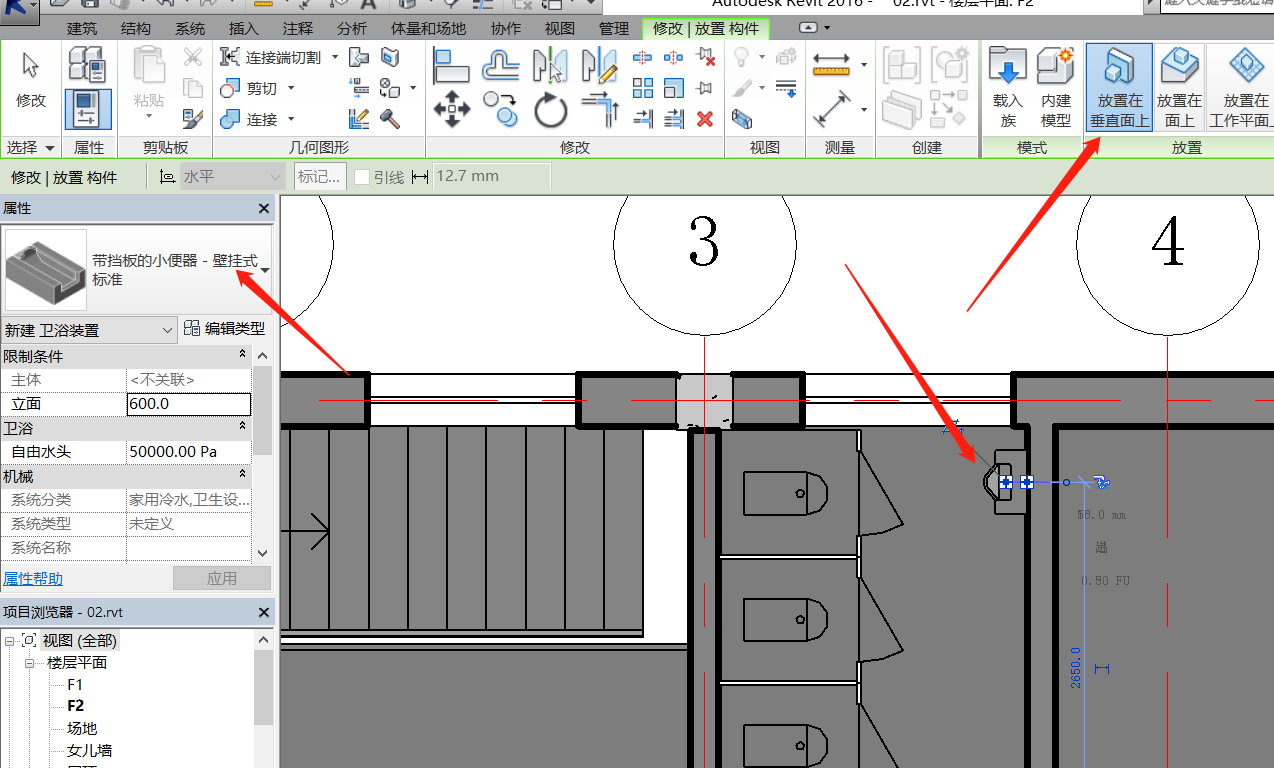Click the Model In-Place (内建模型) icon

pos(1056,87)
